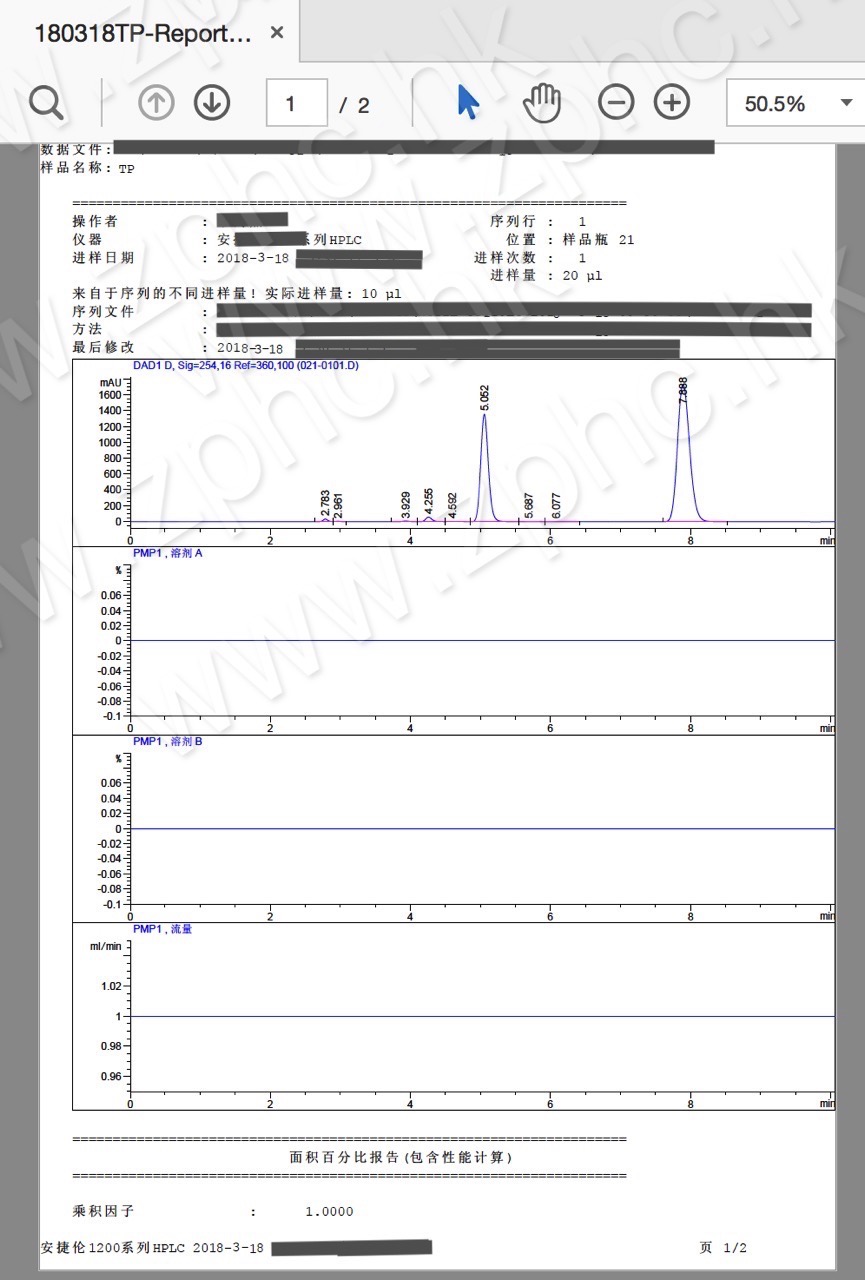
Task: Click the 5.052 peak label in chromatogram
Action: click(485, 396)
